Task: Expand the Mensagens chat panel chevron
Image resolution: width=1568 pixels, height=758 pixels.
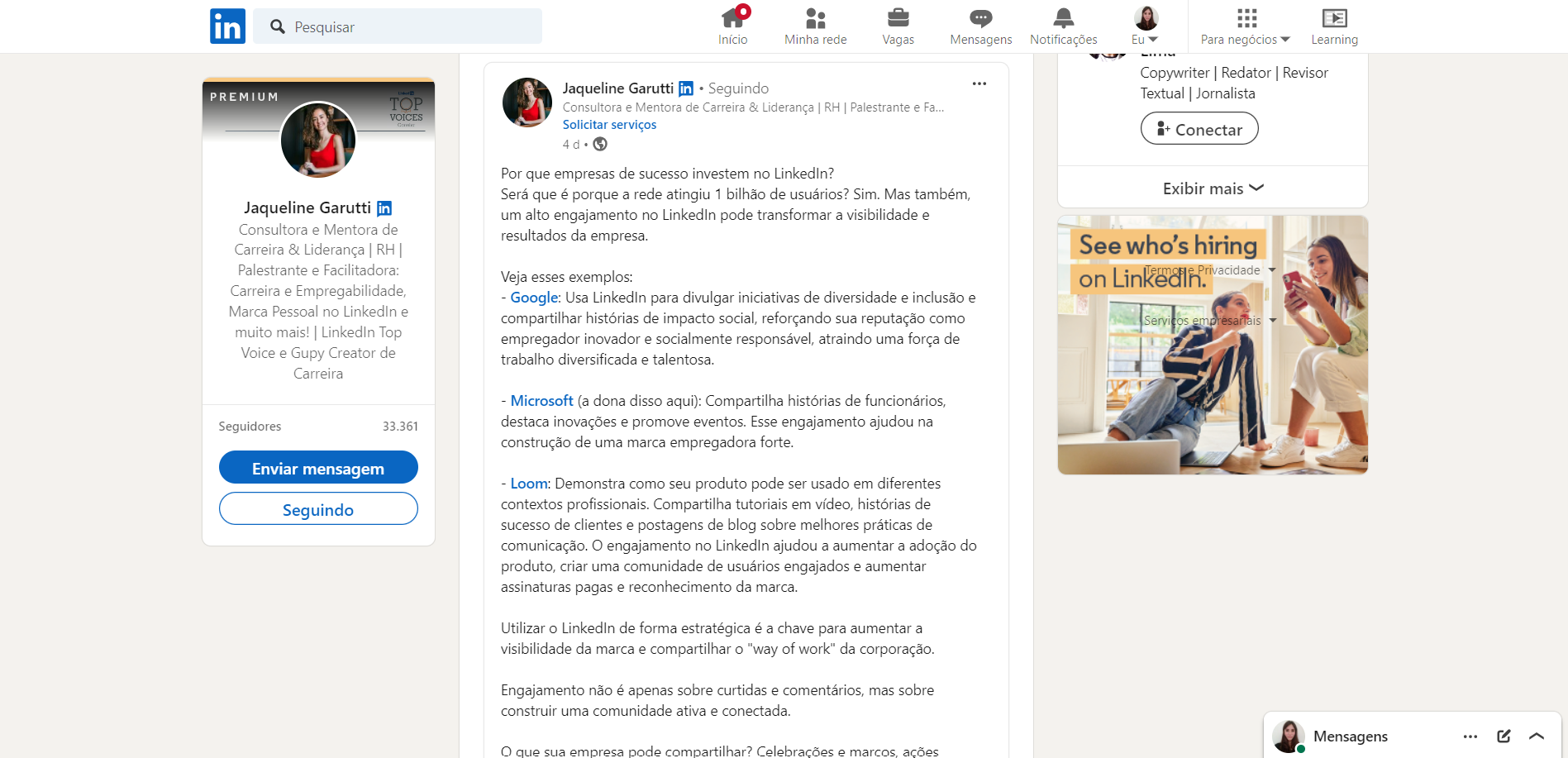Action: pyautogui.click(x=1537, y=737)
